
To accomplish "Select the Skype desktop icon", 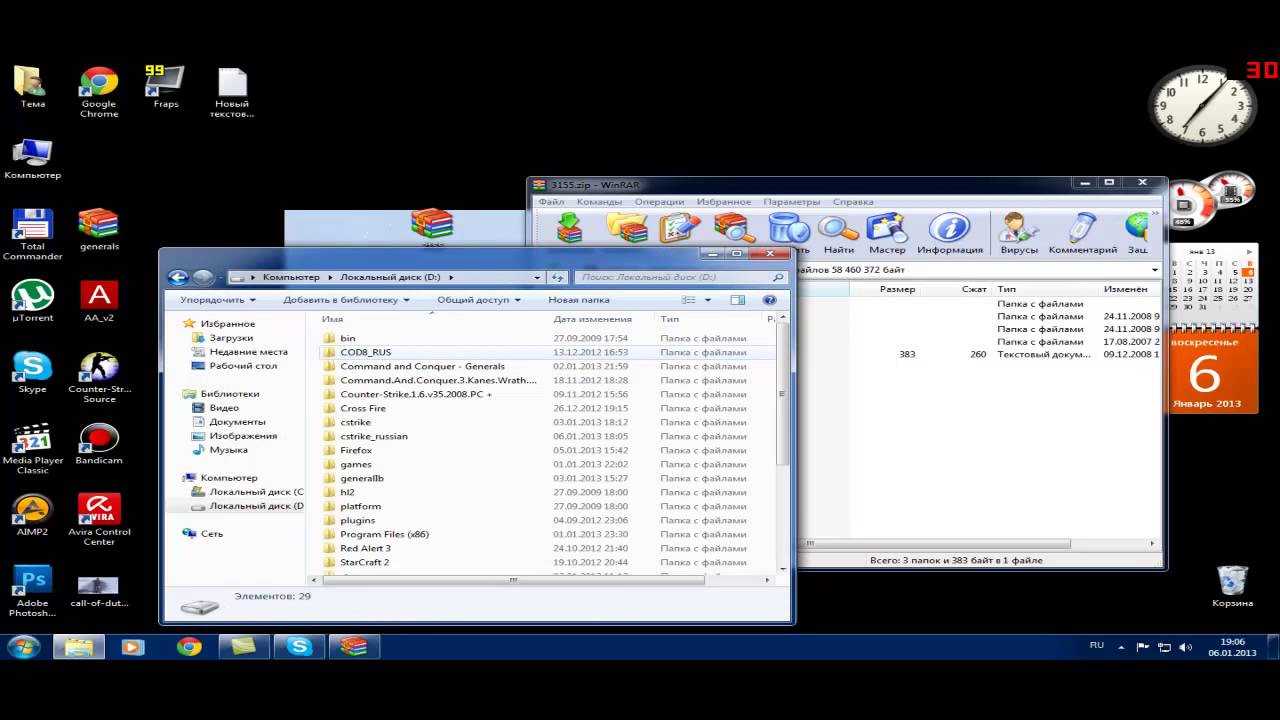I will [x=33, y=373].
